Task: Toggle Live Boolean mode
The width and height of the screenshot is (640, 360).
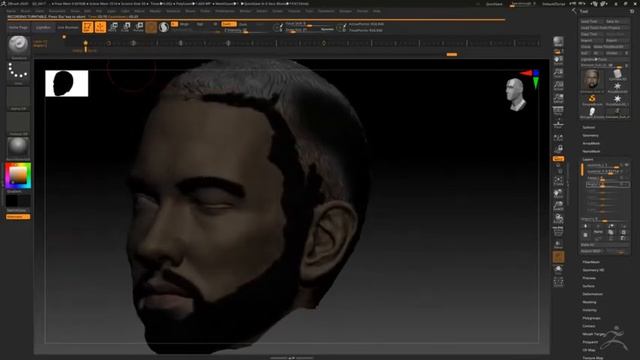Action: 68,27
